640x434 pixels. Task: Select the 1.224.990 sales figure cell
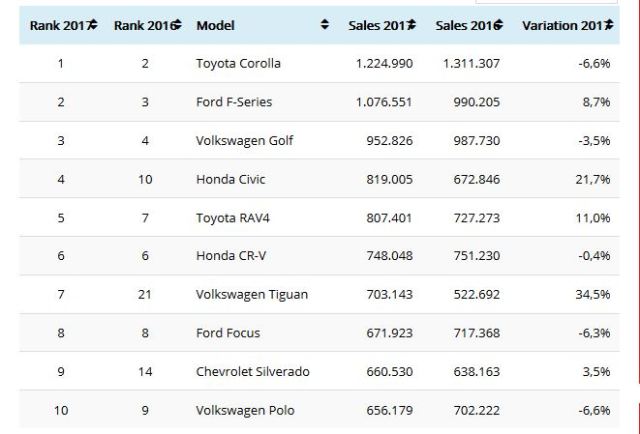(385, 63)
